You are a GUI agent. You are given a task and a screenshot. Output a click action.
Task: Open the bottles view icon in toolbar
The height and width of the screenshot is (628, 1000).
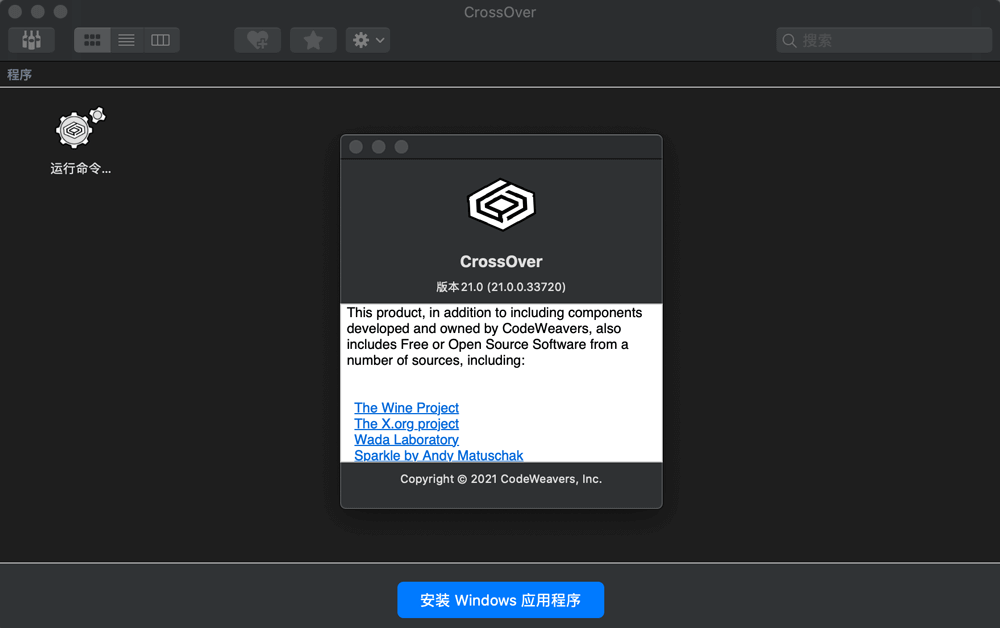point(31,40)
